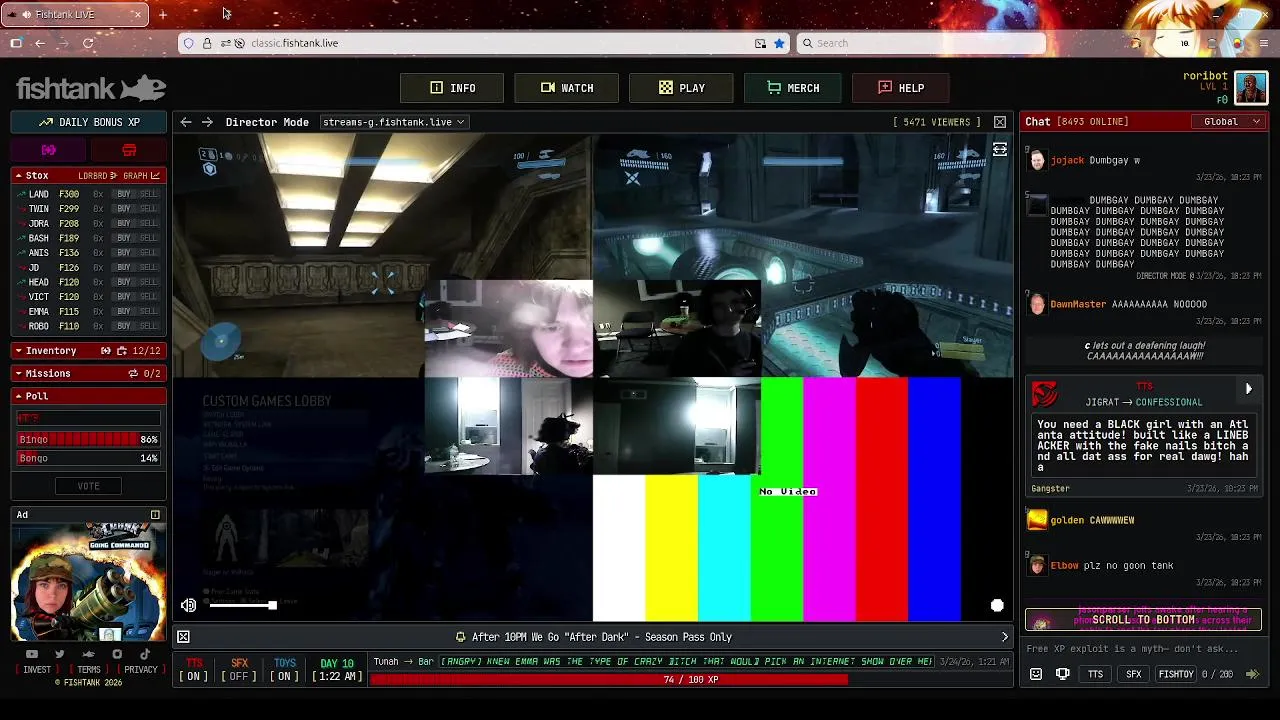
Task: Open the HELP page
Action: [901, 88]
